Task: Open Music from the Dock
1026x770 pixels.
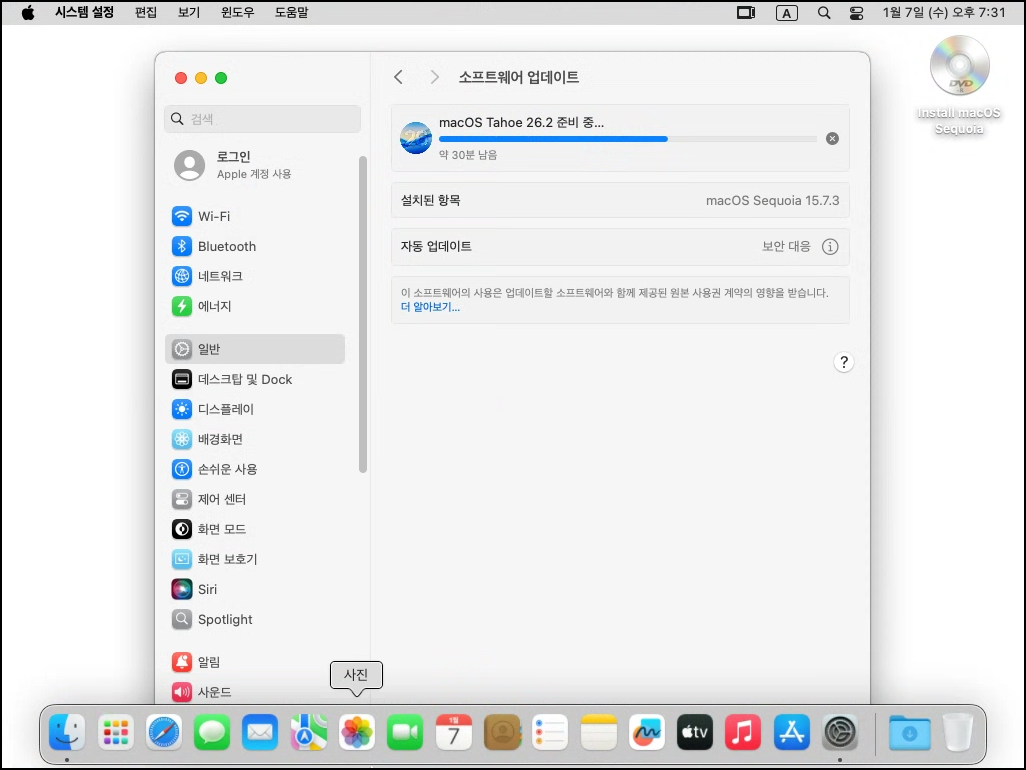Action: click(x=743, y=732)
